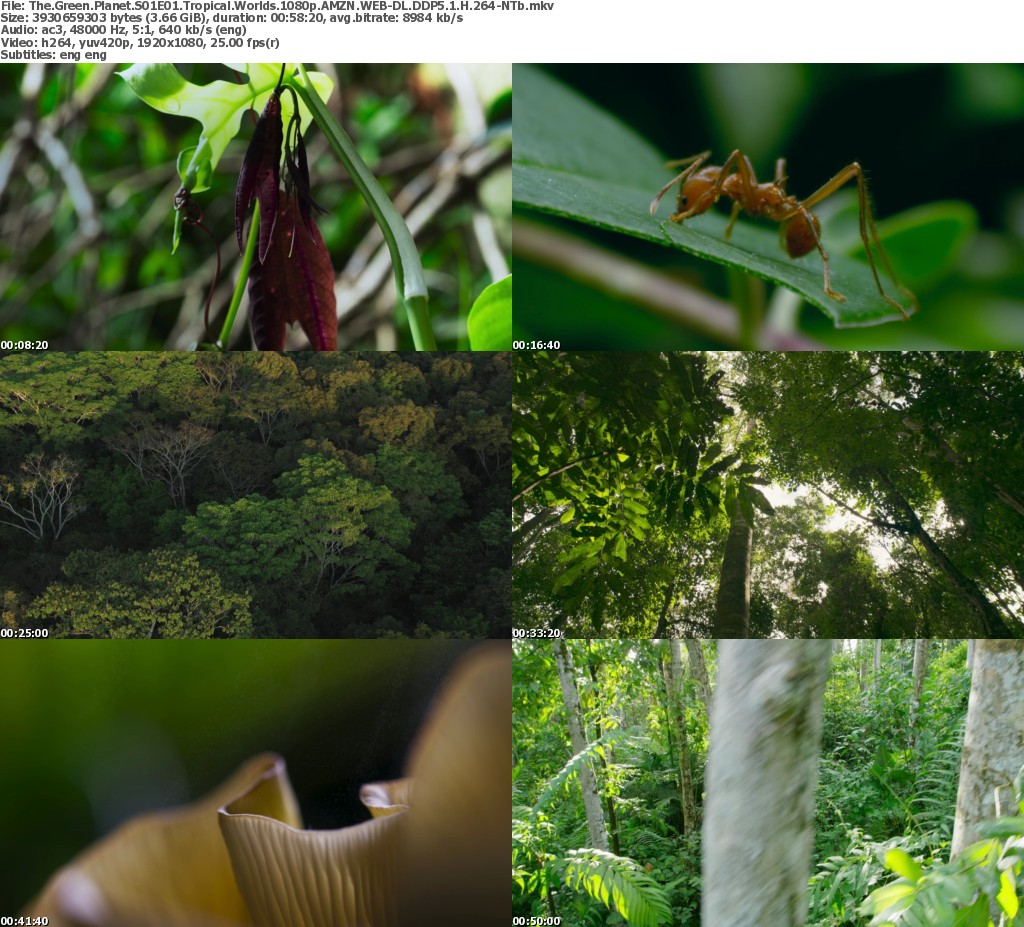
Task: Open the thumbnail with the red ant
Action: [x=768, y=206]
